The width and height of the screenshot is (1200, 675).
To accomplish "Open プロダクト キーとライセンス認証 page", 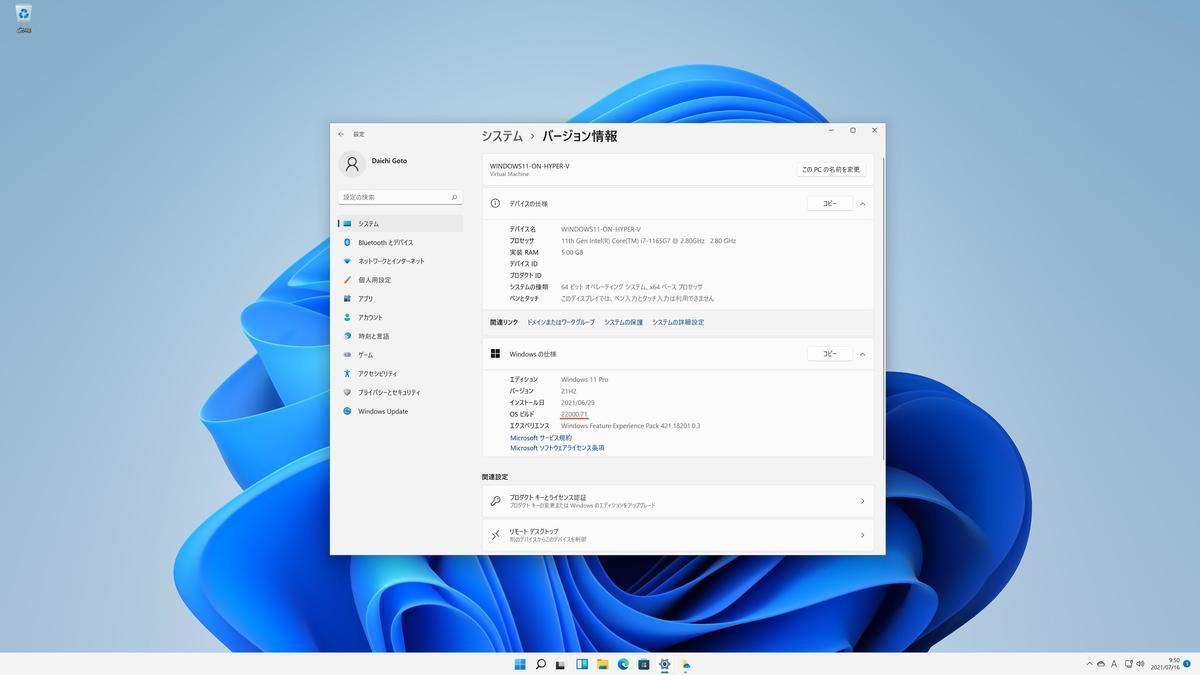I will (677, 501).
